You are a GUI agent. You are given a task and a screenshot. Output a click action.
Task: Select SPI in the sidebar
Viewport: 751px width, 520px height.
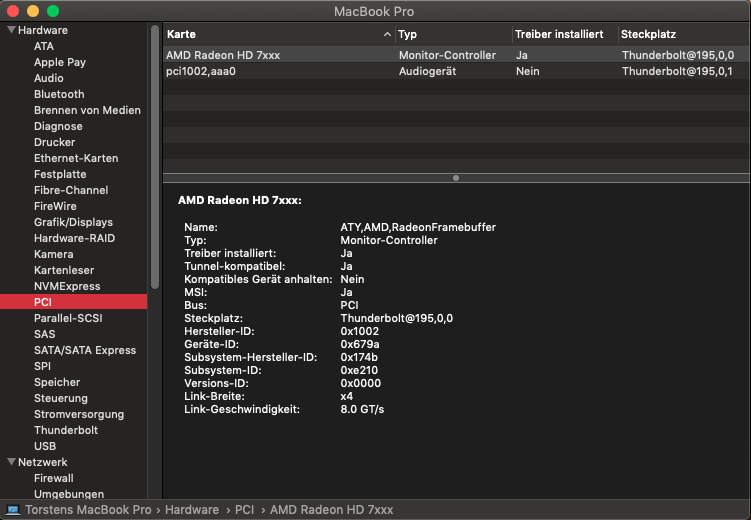coord(42,366)
